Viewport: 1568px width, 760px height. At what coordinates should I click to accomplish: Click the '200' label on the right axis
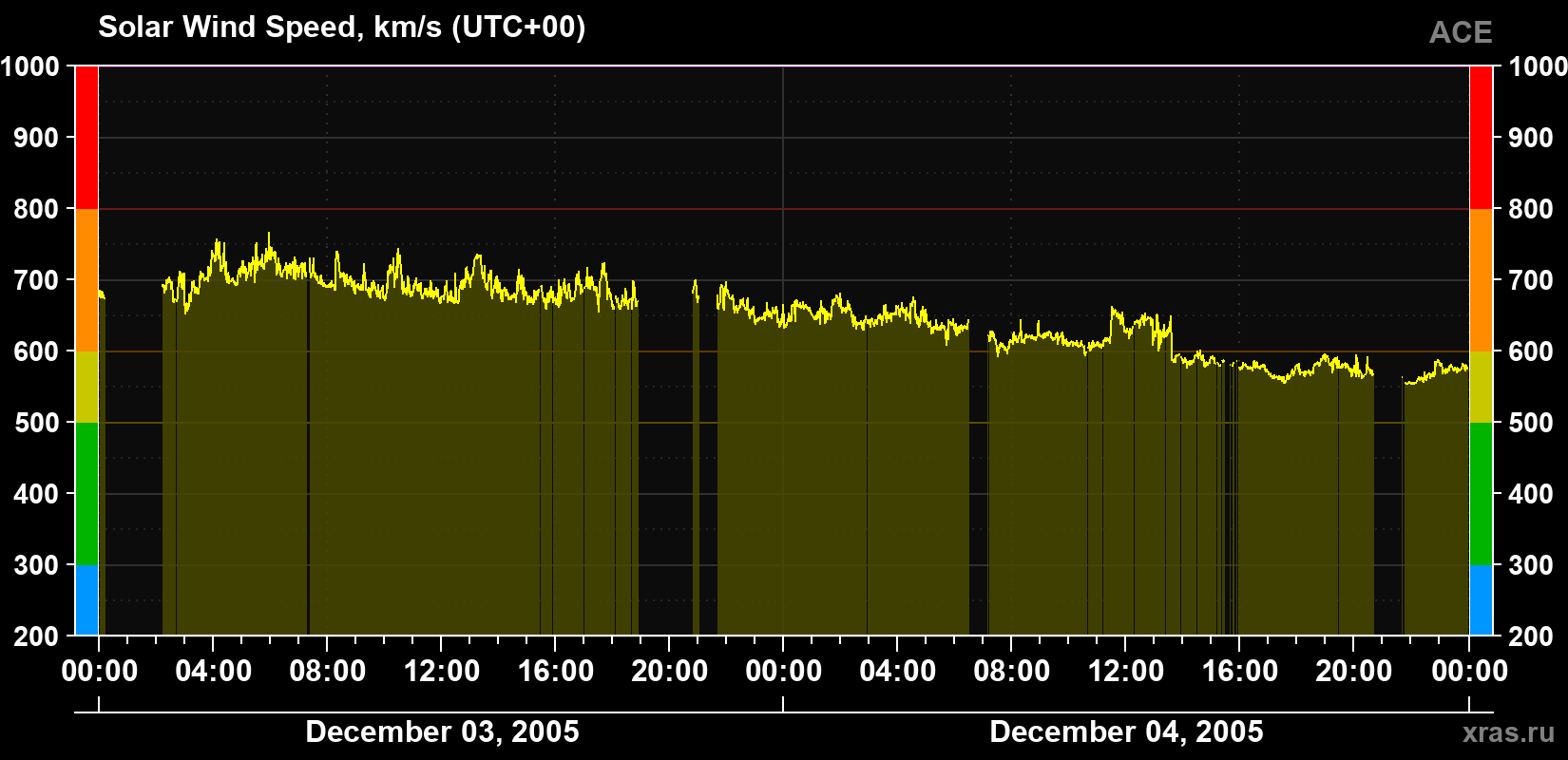[x=1531, y=636]
